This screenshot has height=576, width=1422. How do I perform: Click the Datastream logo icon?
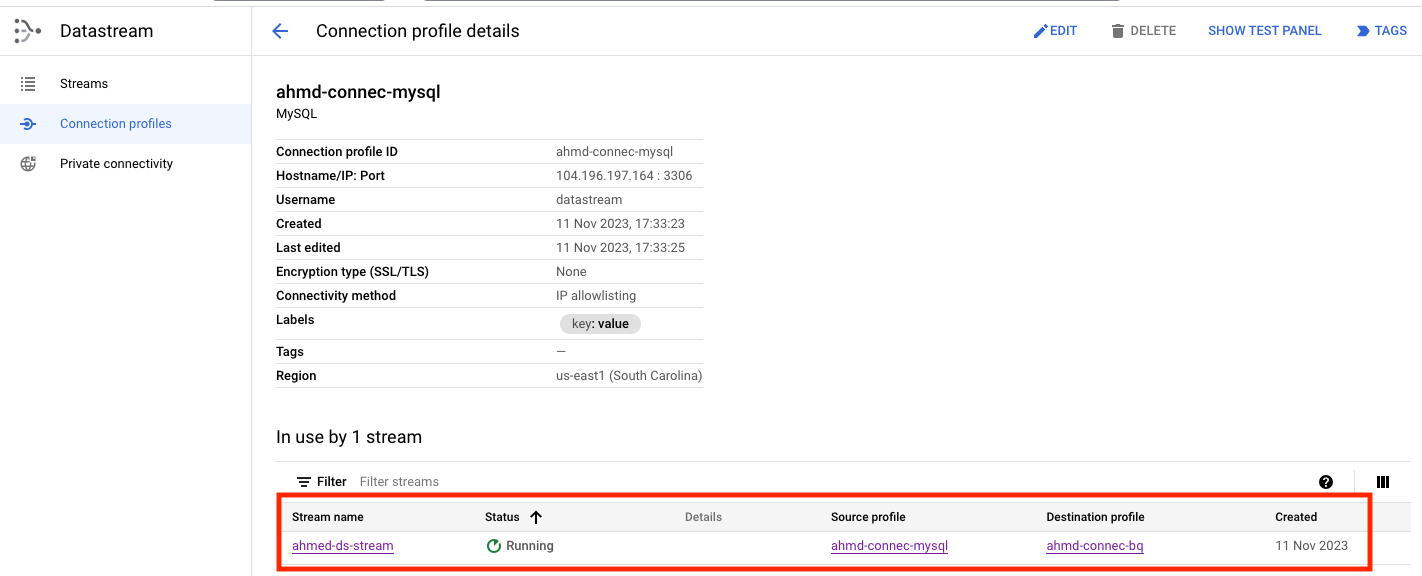(27, 31)
